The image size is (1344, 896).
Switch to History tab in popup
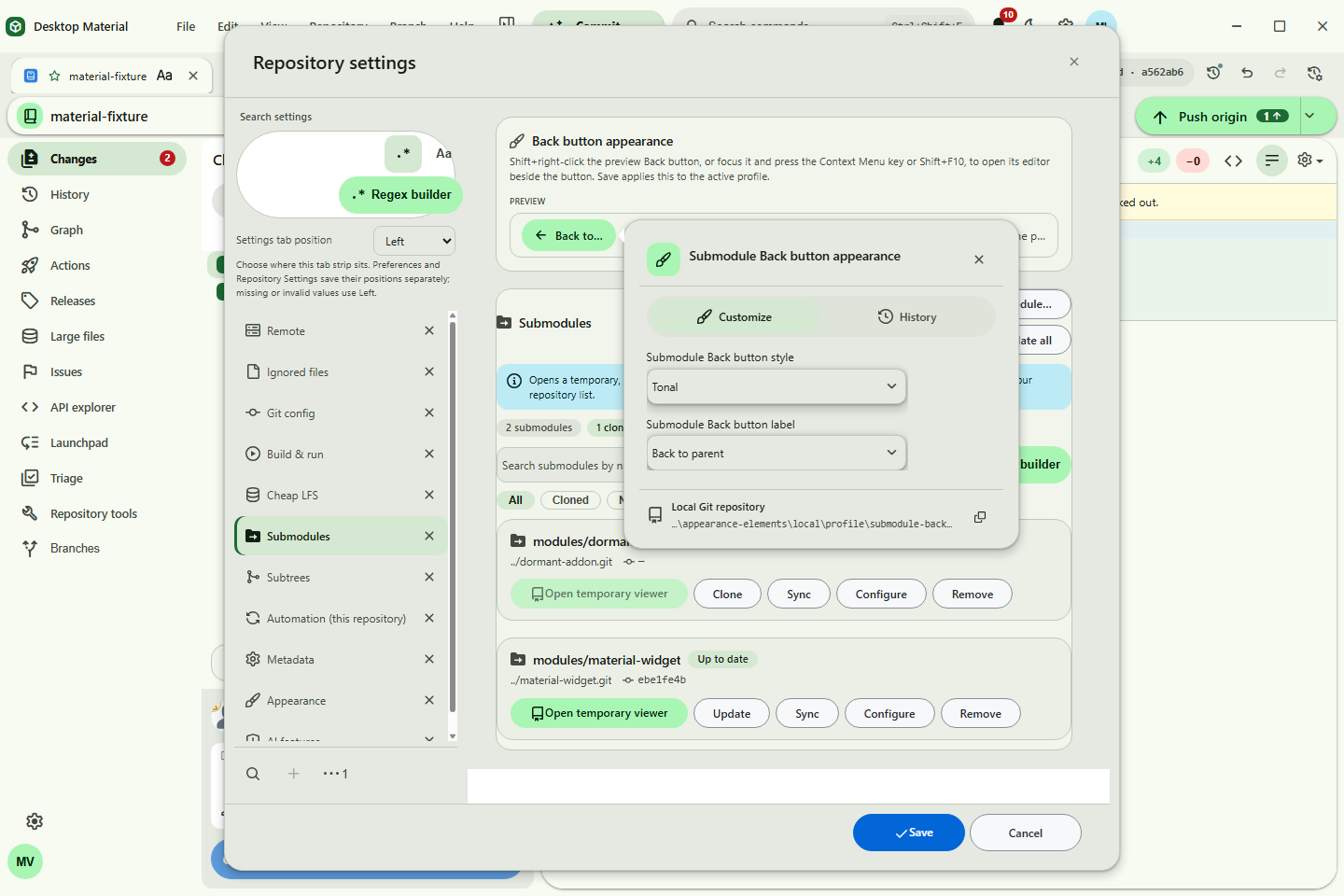click(x=907, y=317)
